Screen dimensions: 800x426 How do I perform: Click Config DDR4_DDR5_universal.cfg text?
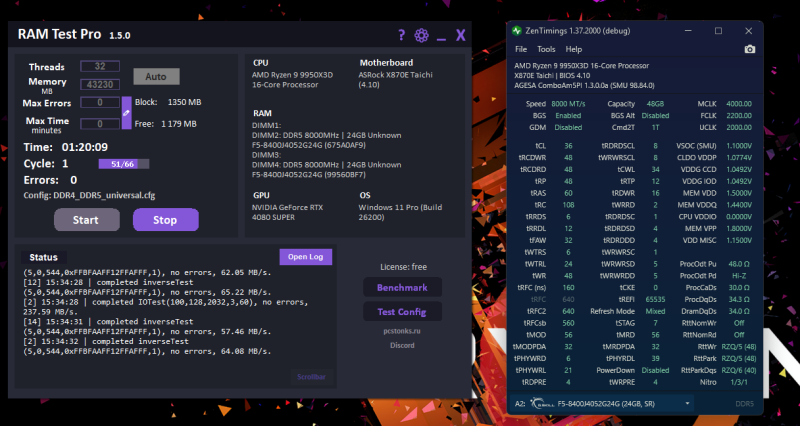89,195
